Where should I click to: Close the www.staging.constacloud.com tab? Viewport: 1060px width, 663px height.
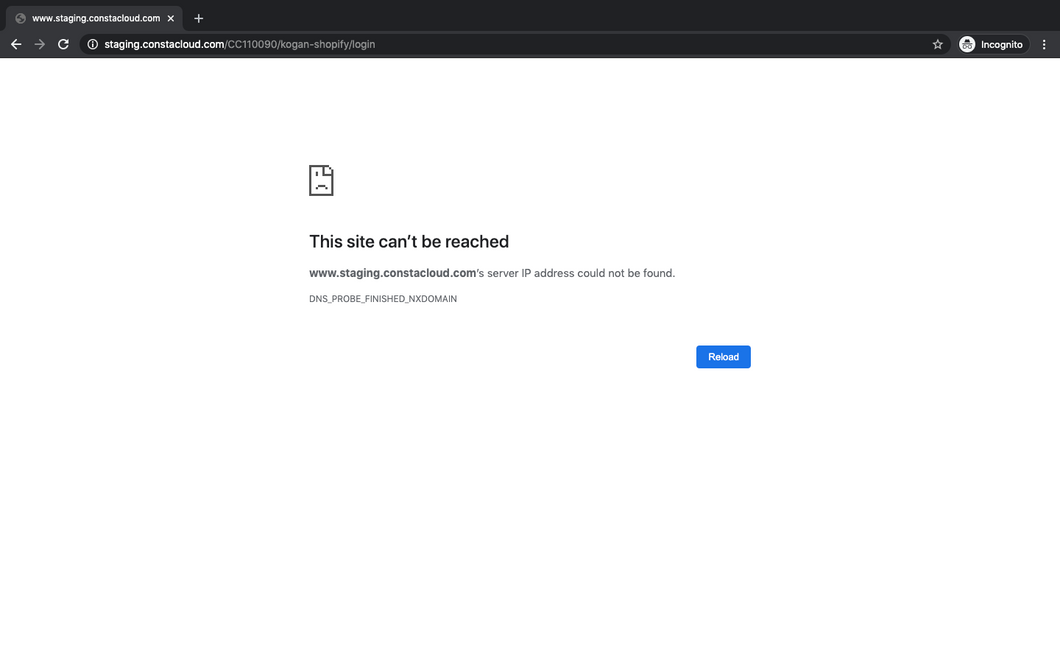(x=171, y=18)
